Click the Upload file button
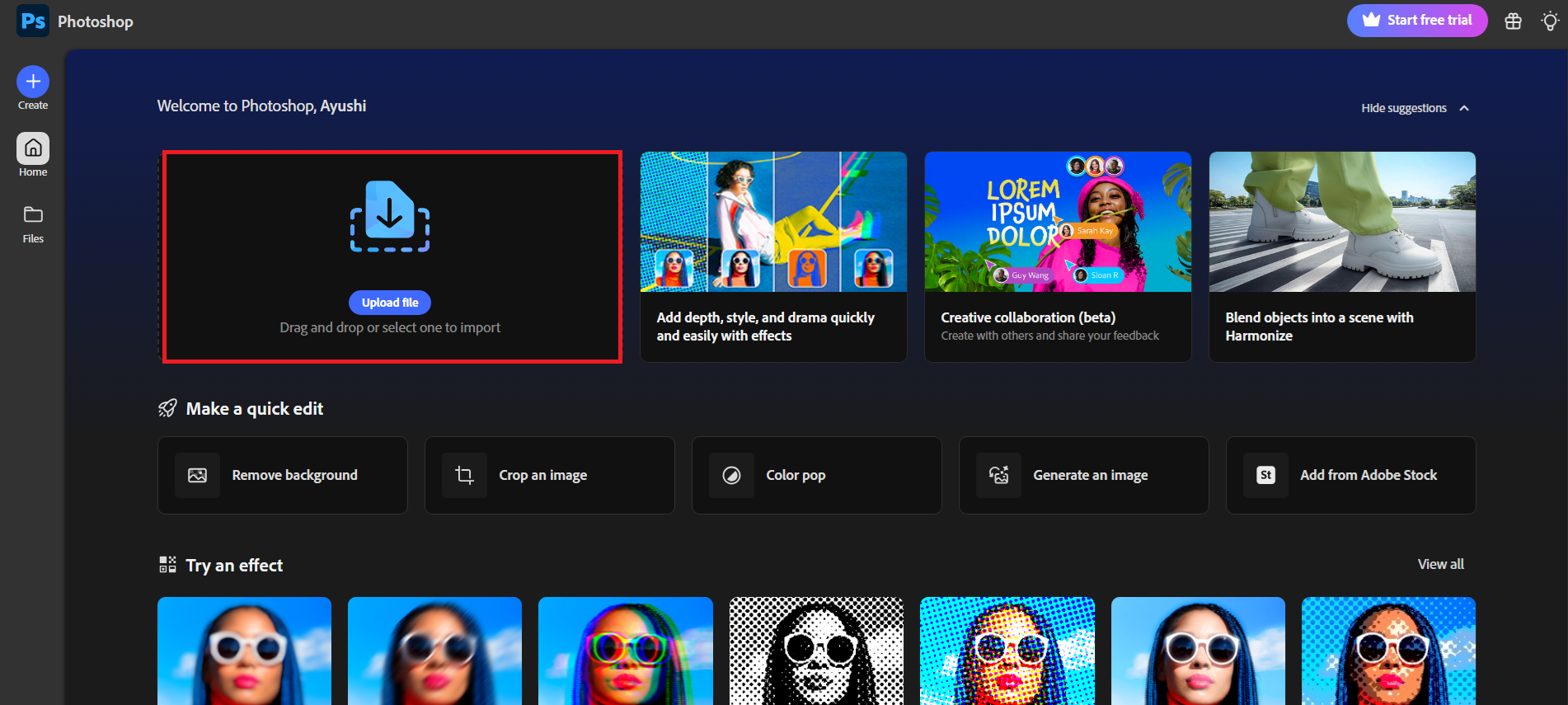1568x705 pixels. [390, 303]
